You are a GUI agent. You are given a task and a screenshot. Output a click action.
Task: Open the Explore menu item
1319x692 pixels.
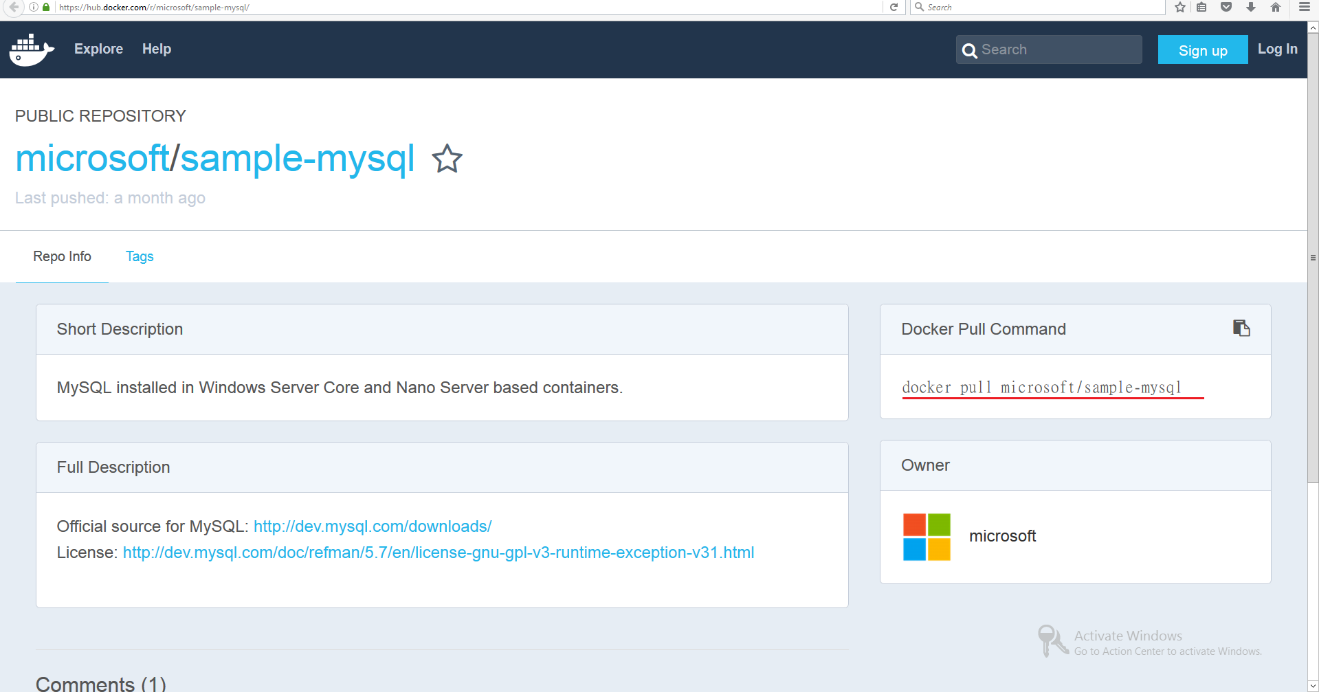[x=99, y=49]
